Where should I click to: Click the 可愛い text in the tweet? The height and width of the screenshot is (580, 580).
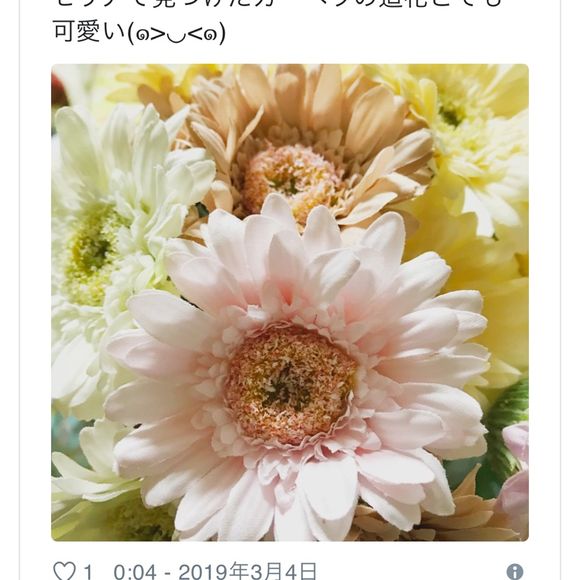(89, 33)
